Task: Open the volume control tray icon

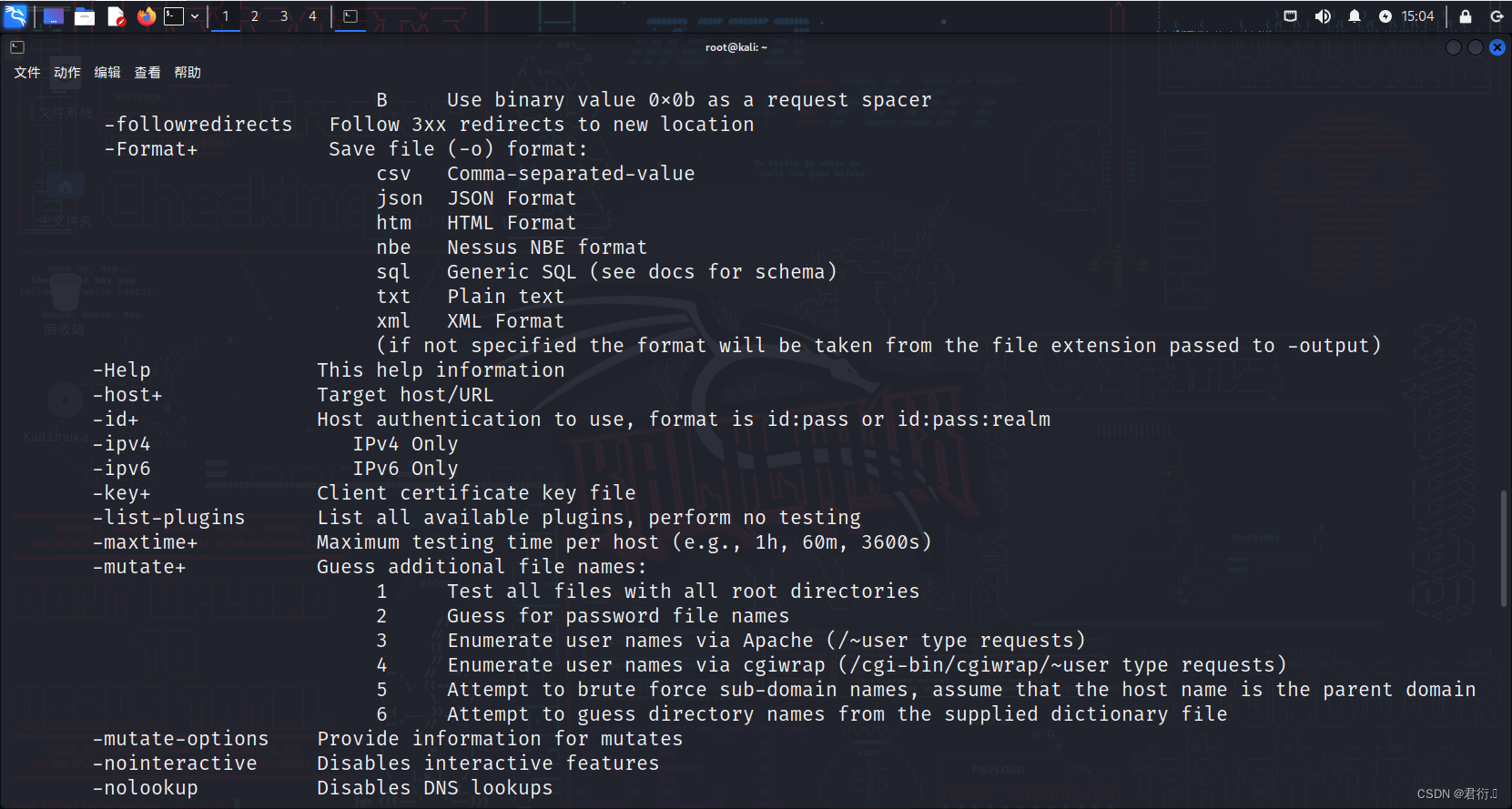Action: click(x=1323, y=16)
